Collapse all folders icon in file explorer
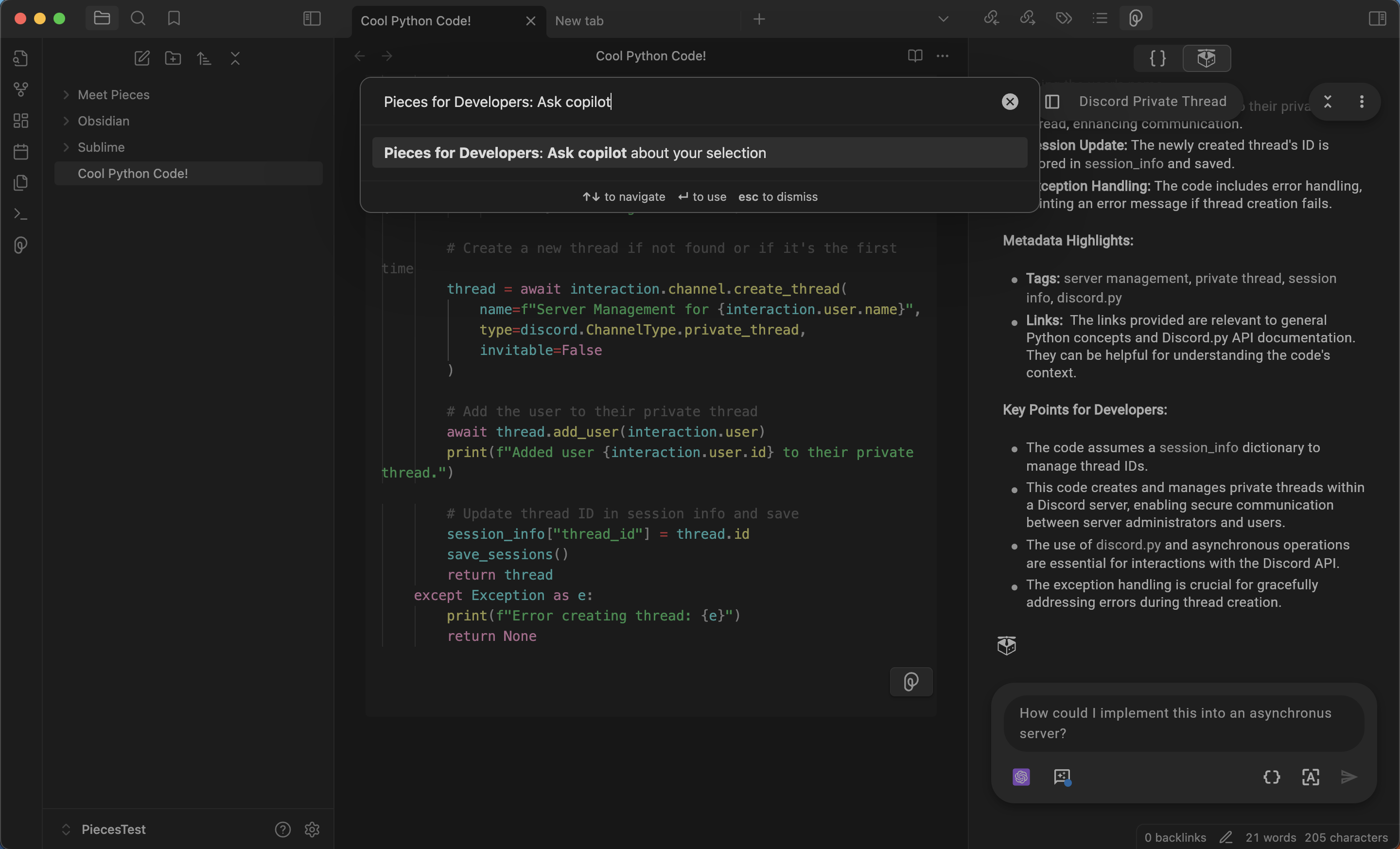Viewport: 1400px width, 849px height. coord(235,58)
